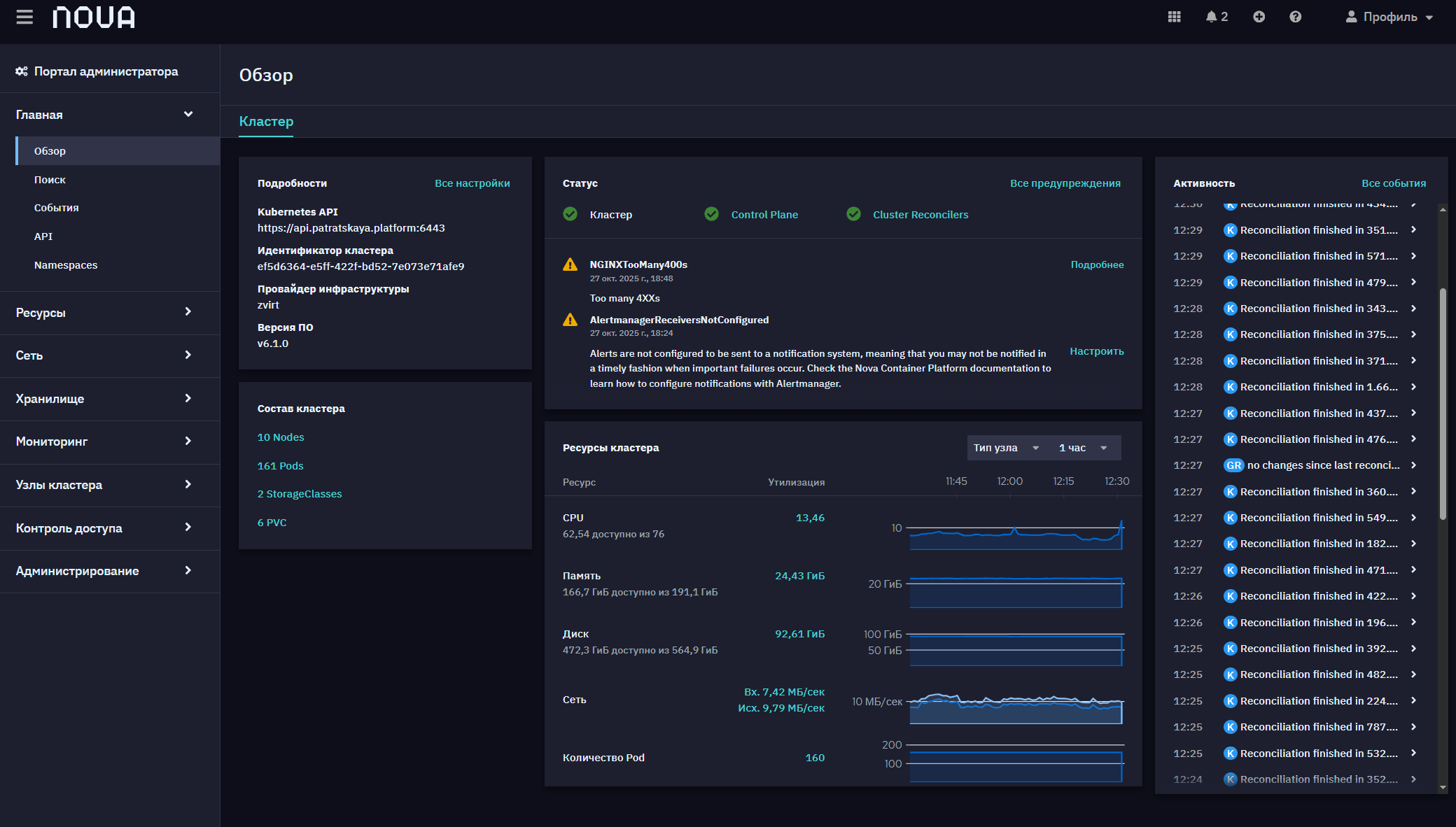Open the 10 Nodes link

tap(281, 437)
